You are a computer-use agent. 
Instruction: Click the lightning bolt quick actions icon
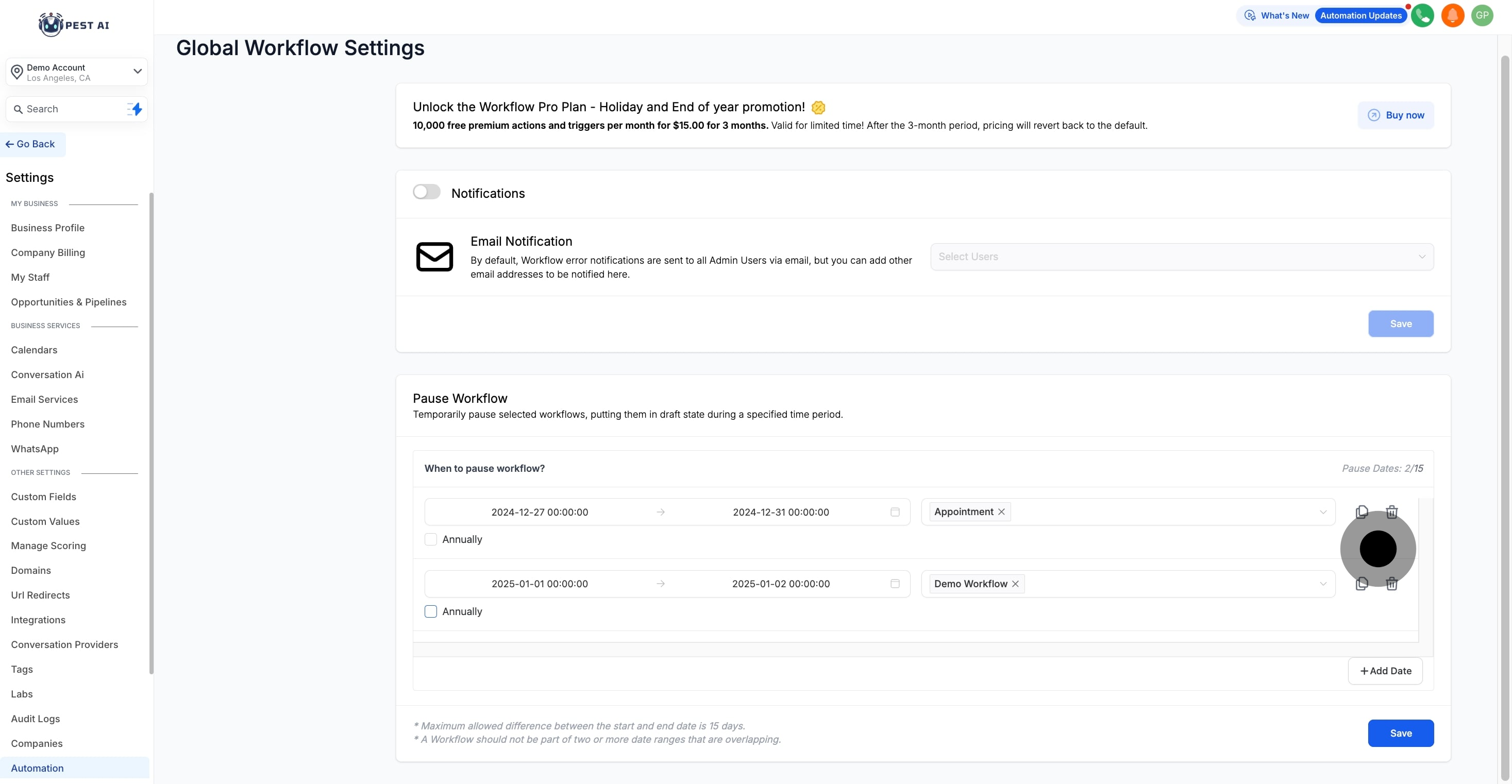[136, 109]
